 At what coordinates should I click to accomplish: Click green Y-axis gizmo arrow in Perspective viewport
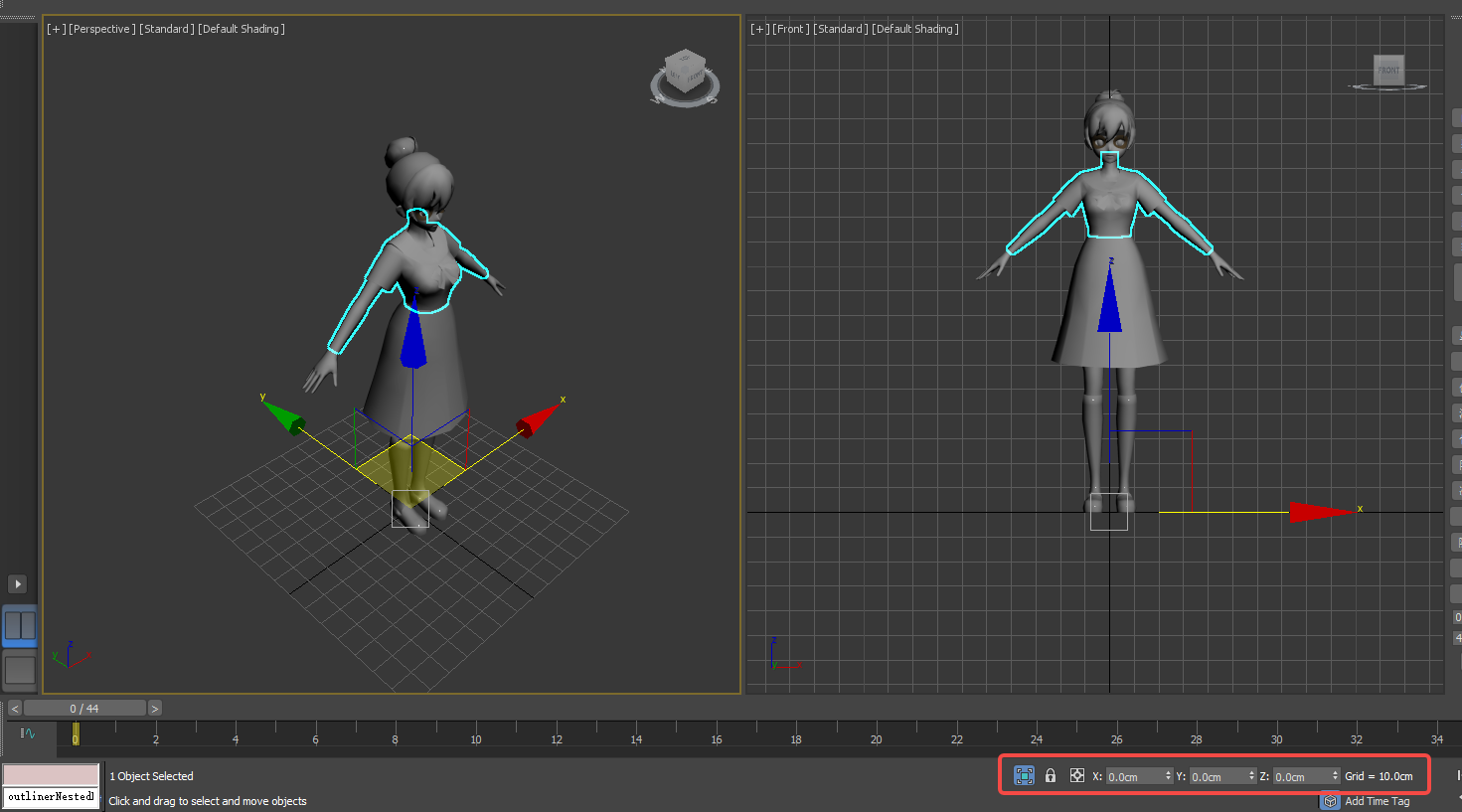click(x=284, y=418)
